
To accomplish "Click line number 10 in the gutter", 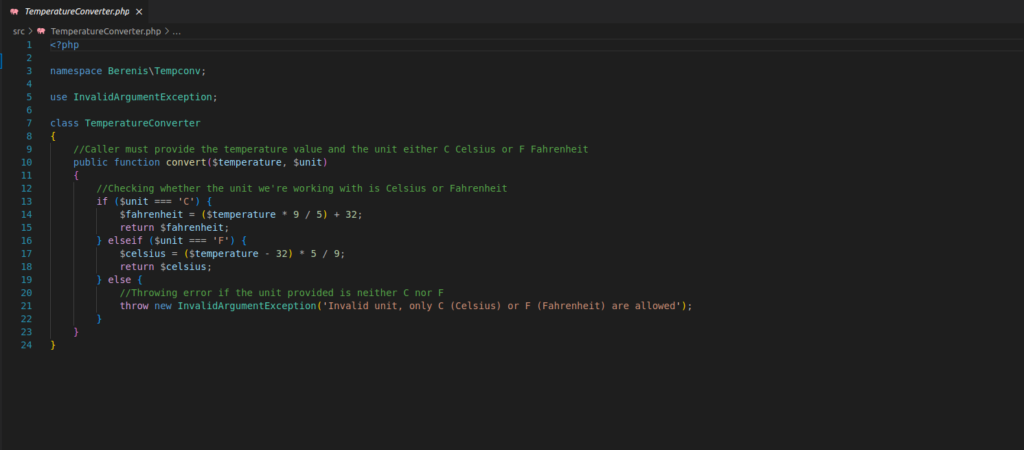I will [27, 163].
